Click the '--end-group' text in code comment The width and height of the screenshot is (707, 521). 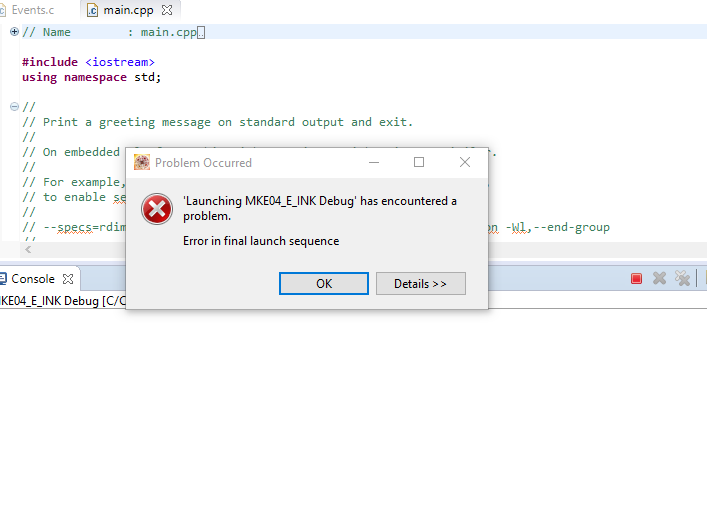[572, 227]
